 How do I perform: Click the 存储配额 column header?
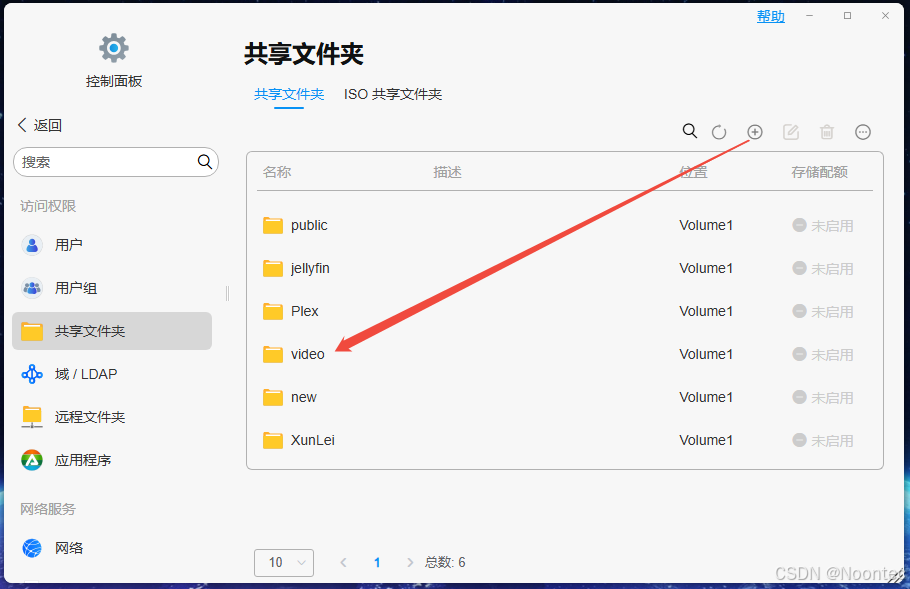pos(819,172)
